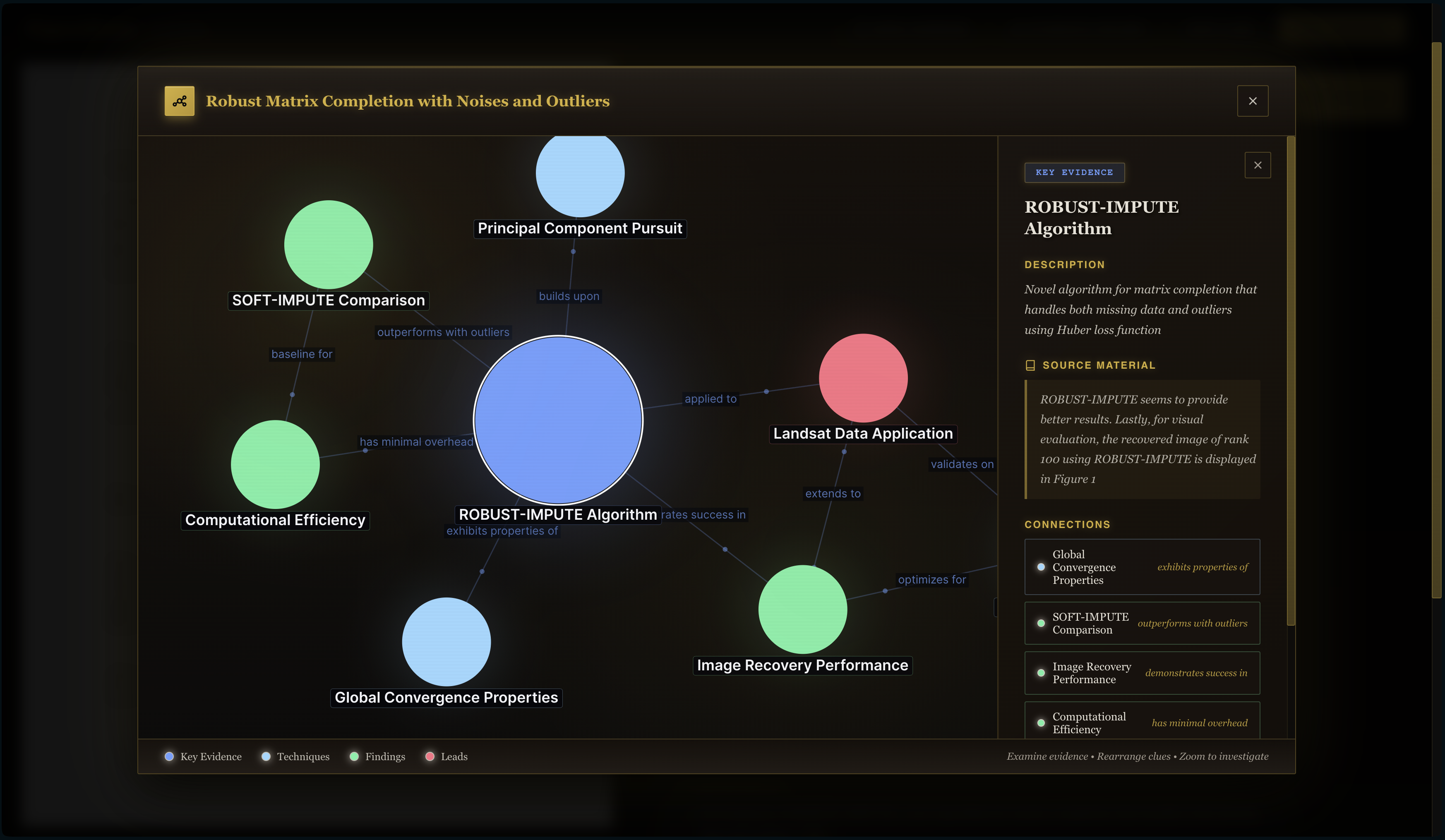
Task: Select the Global Convergence Properties node
Action: coord(446,641)
